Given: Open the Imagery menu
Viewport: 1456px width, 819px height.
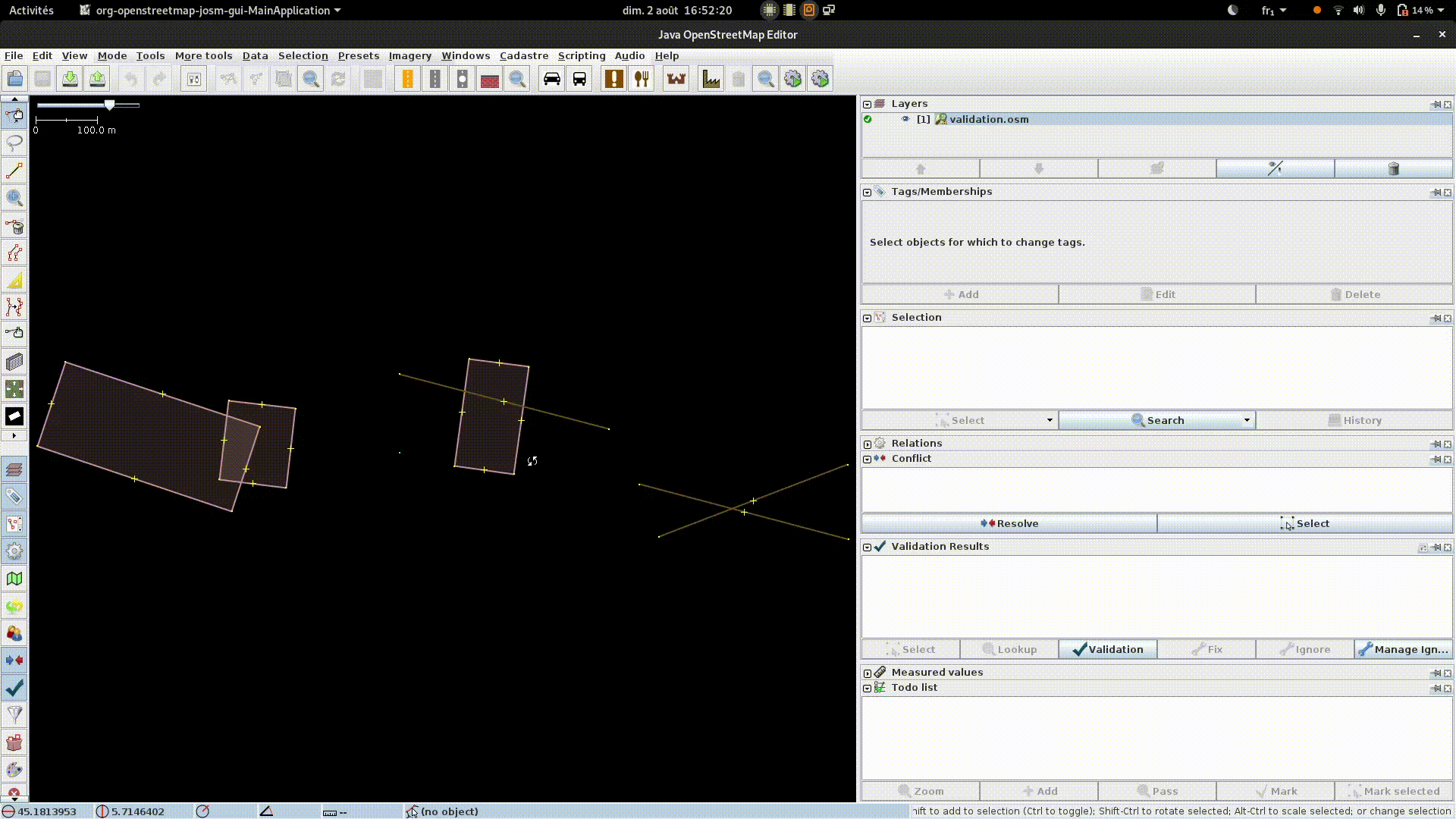Looking at the screenshot, I should 409,55.
